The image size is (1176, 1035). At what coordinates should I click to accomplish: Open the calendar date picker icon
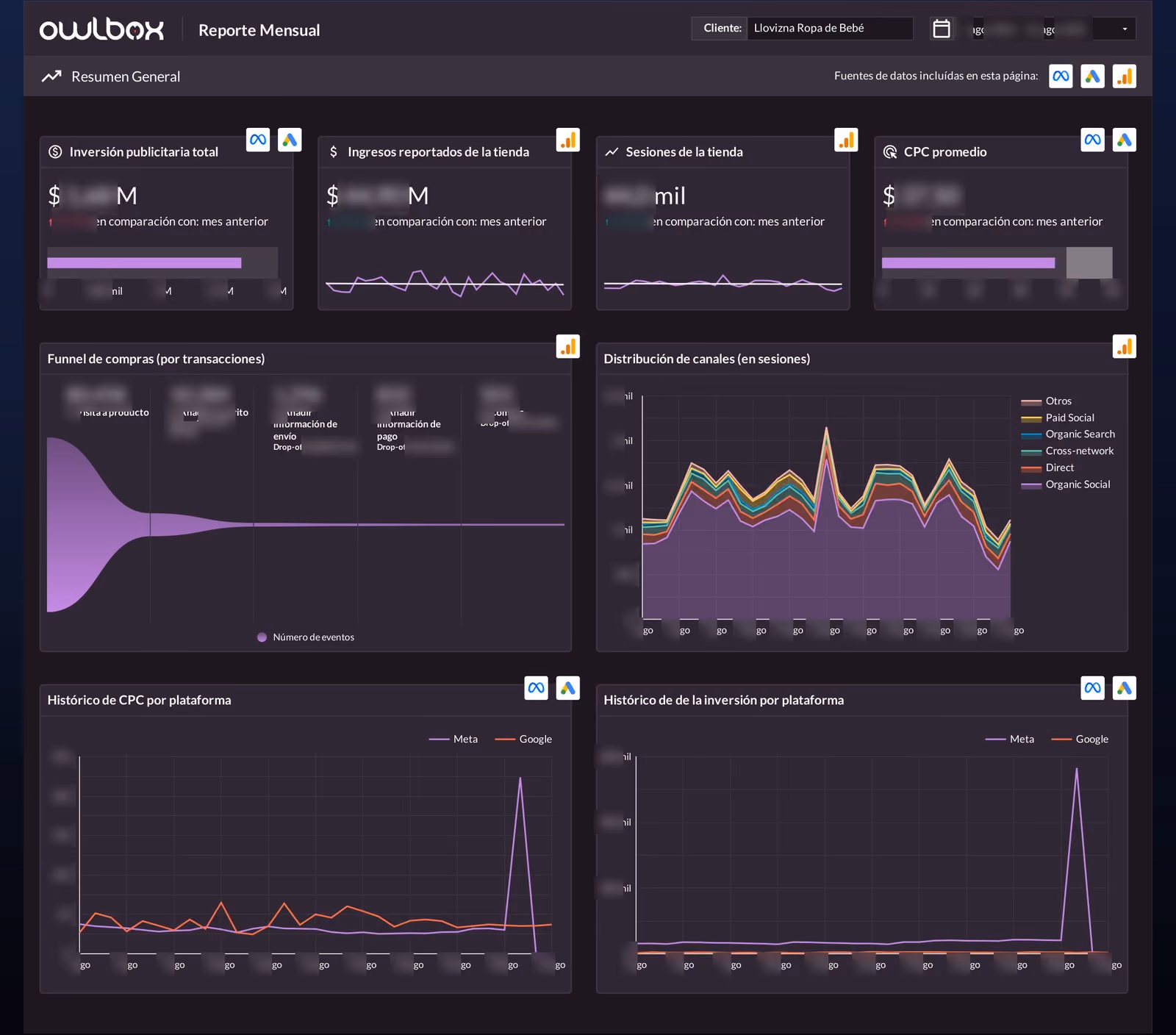[942, 29]
